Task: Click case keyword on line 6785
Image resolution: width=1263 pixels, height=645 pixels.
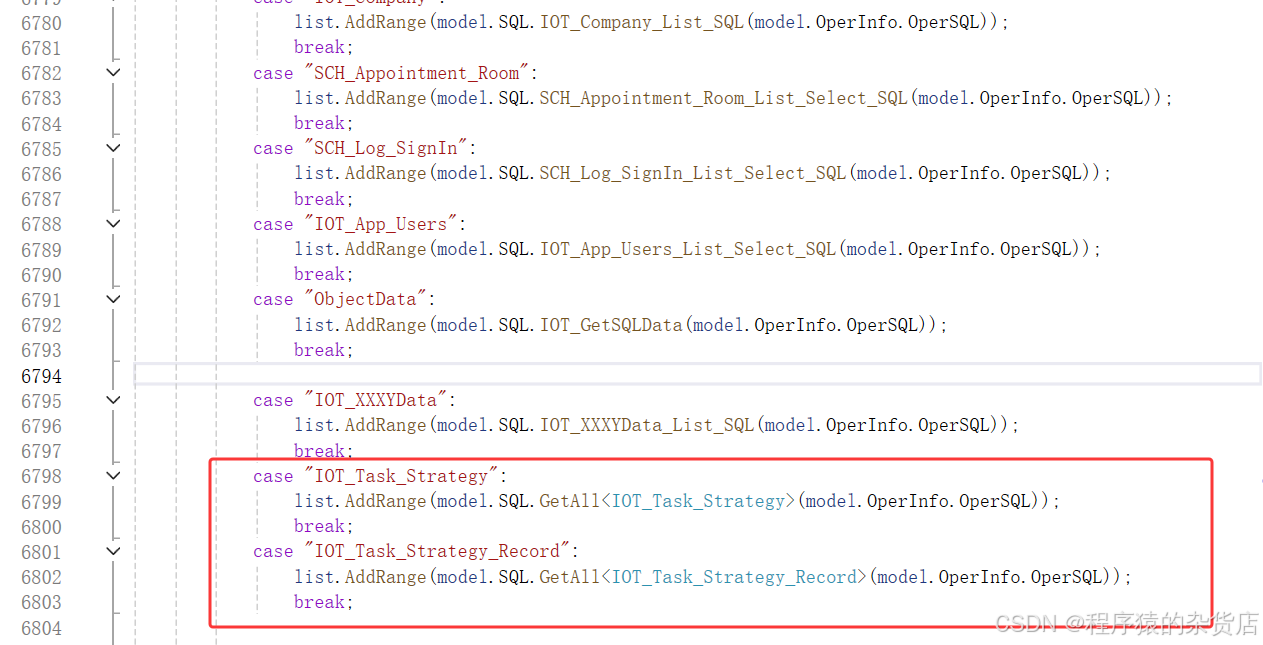Action: point(273,148)
